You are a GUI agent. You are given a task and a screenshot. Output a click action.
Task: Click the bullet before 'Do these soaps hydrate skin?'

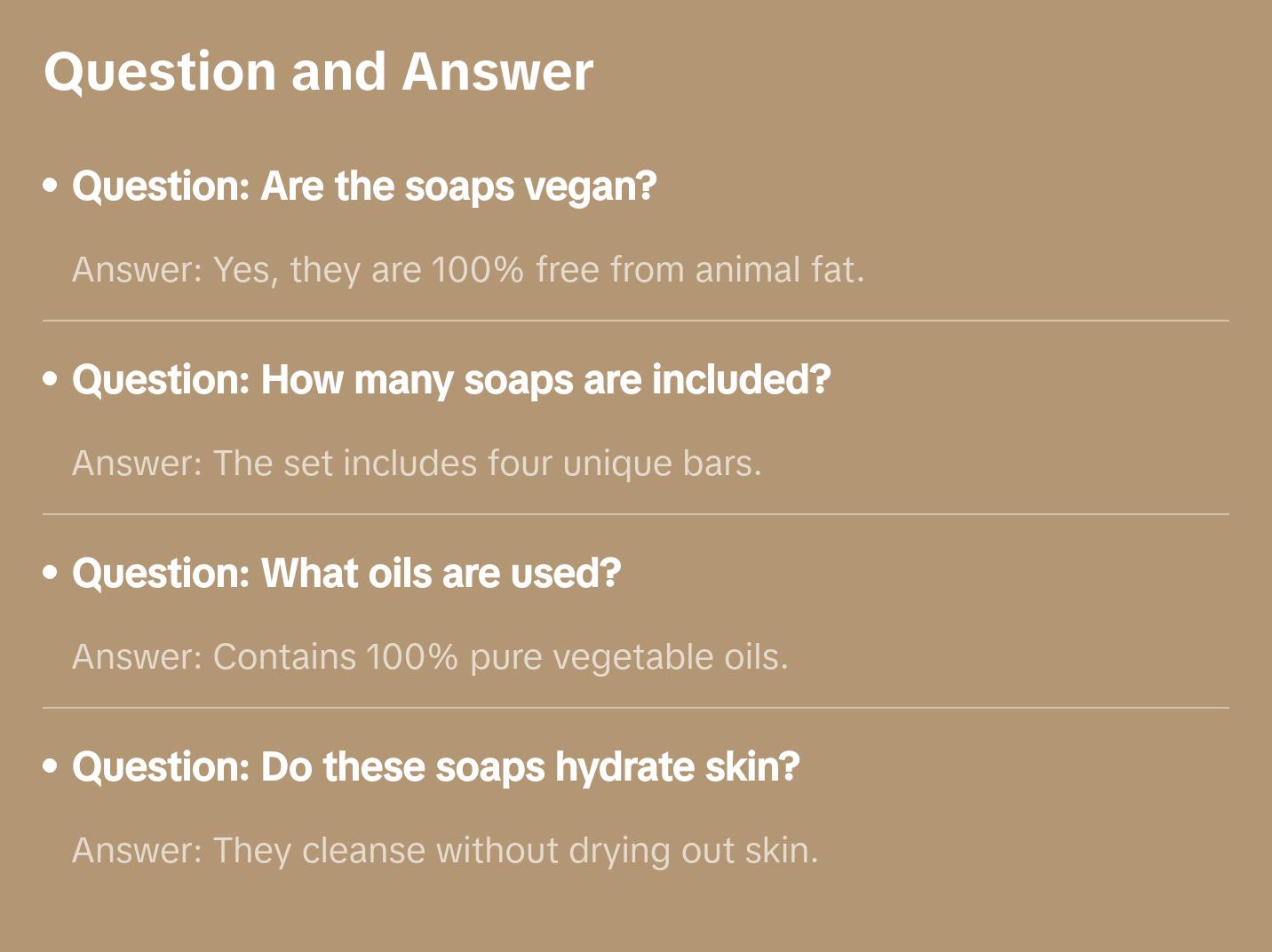click(x=51, y=766)
